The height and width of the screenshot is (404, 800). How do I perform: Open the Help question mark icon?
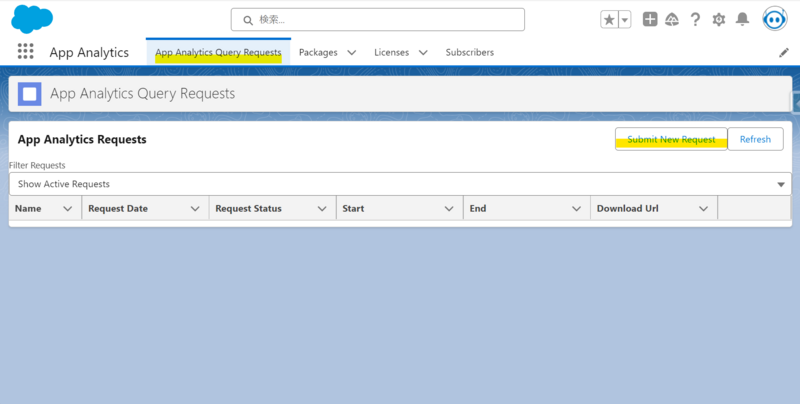pos(695,20)
